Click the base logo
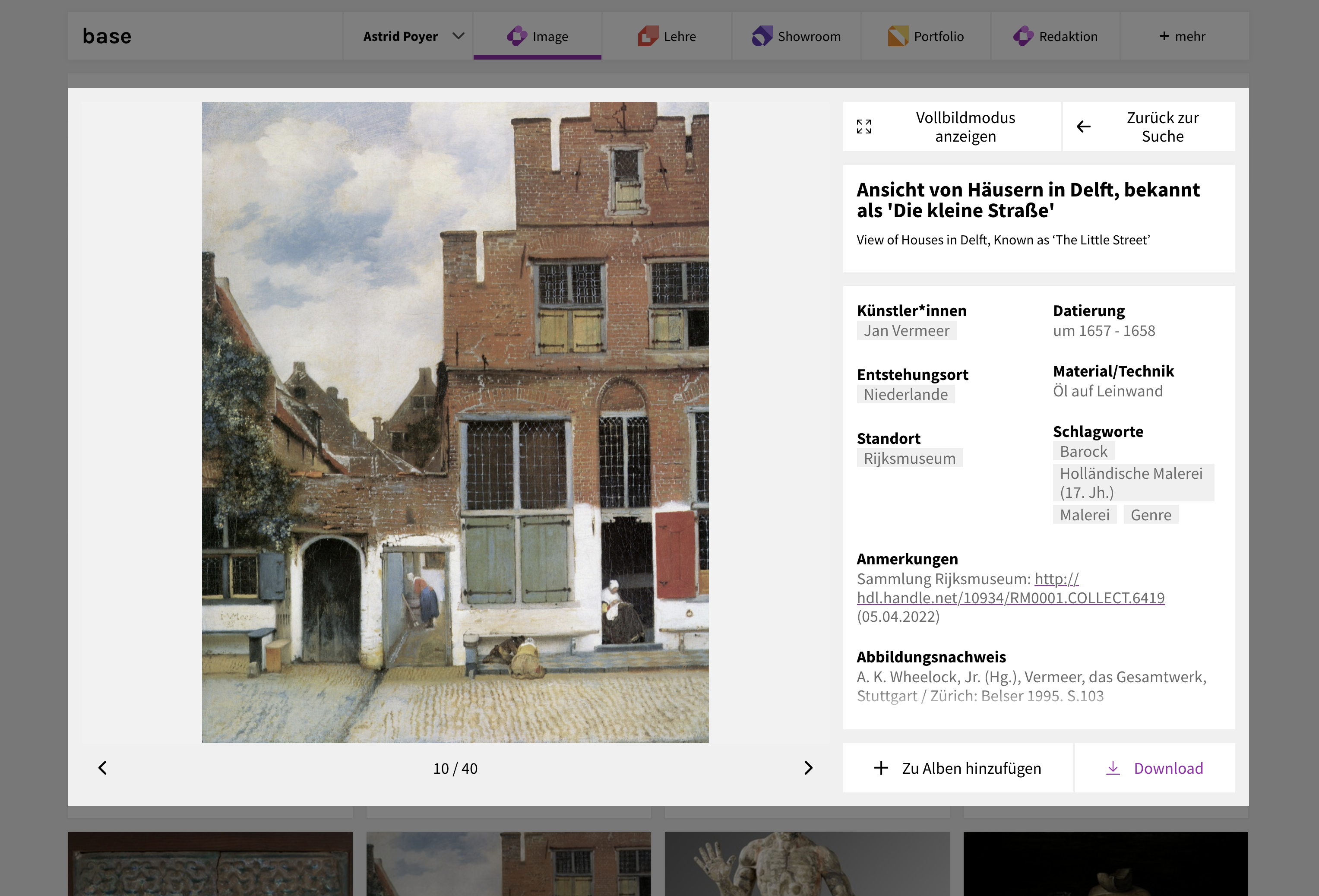Viewport: 1319px width, 896px height. 107,36
